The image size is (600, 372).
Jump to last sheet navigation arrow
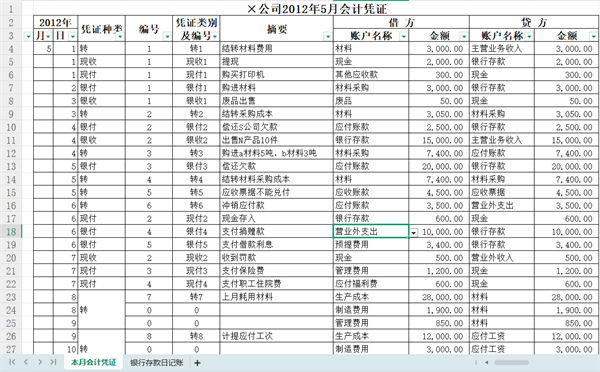pyautogui.click(x=53, y=362)
